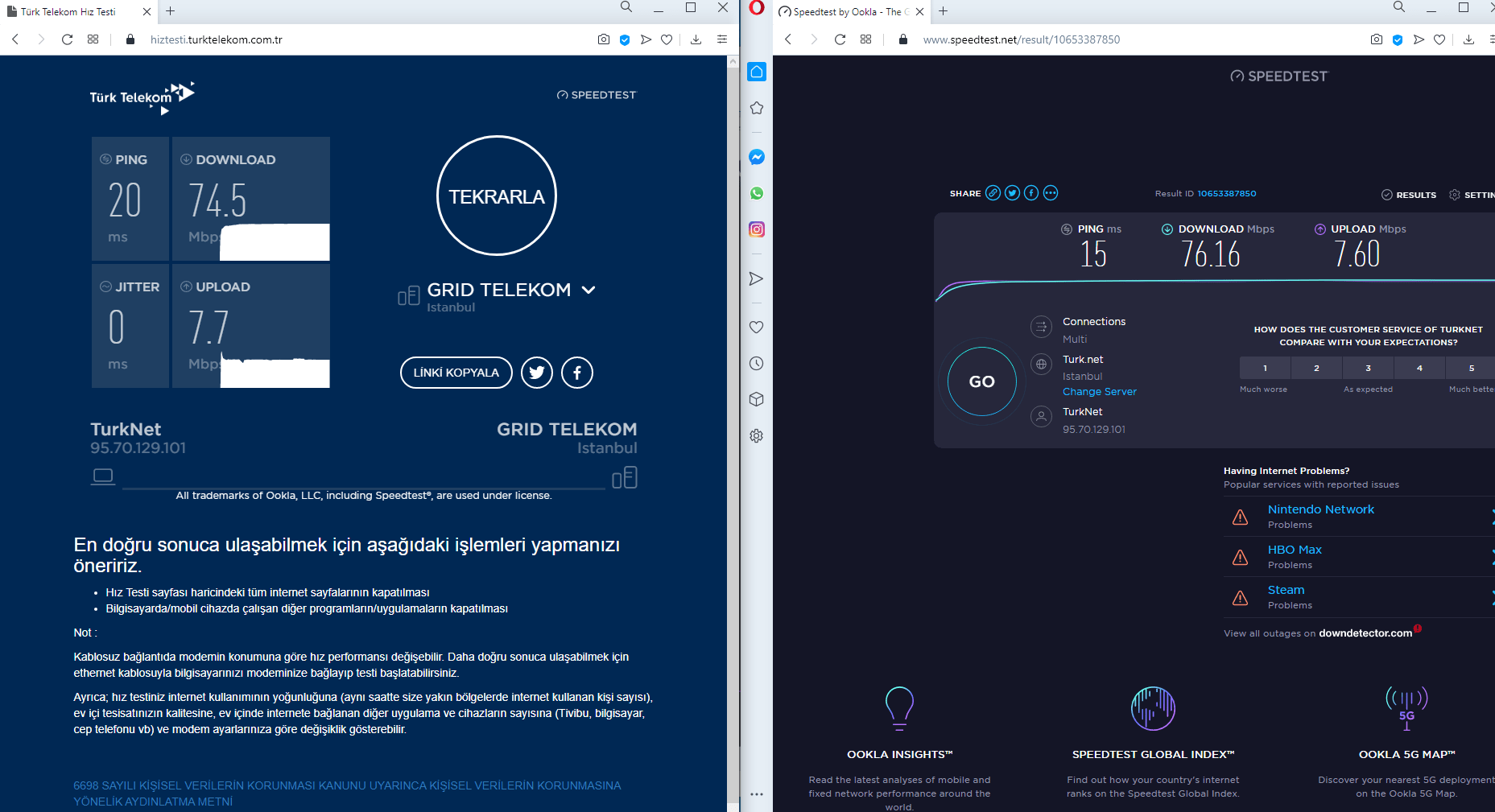Click the Change Server link
1495x812 pixels.
coord(1100,392)
